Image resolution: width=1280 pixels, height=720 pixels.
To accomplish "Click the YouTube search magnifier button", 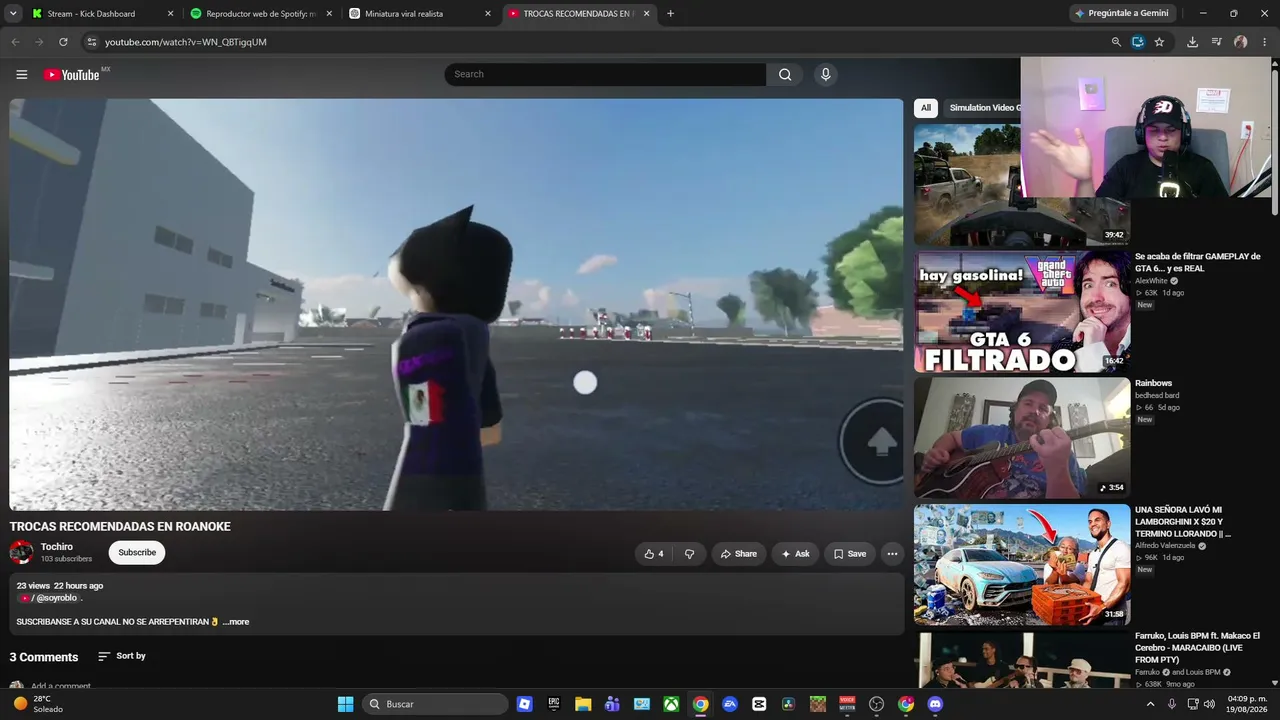I will (785, 74).
